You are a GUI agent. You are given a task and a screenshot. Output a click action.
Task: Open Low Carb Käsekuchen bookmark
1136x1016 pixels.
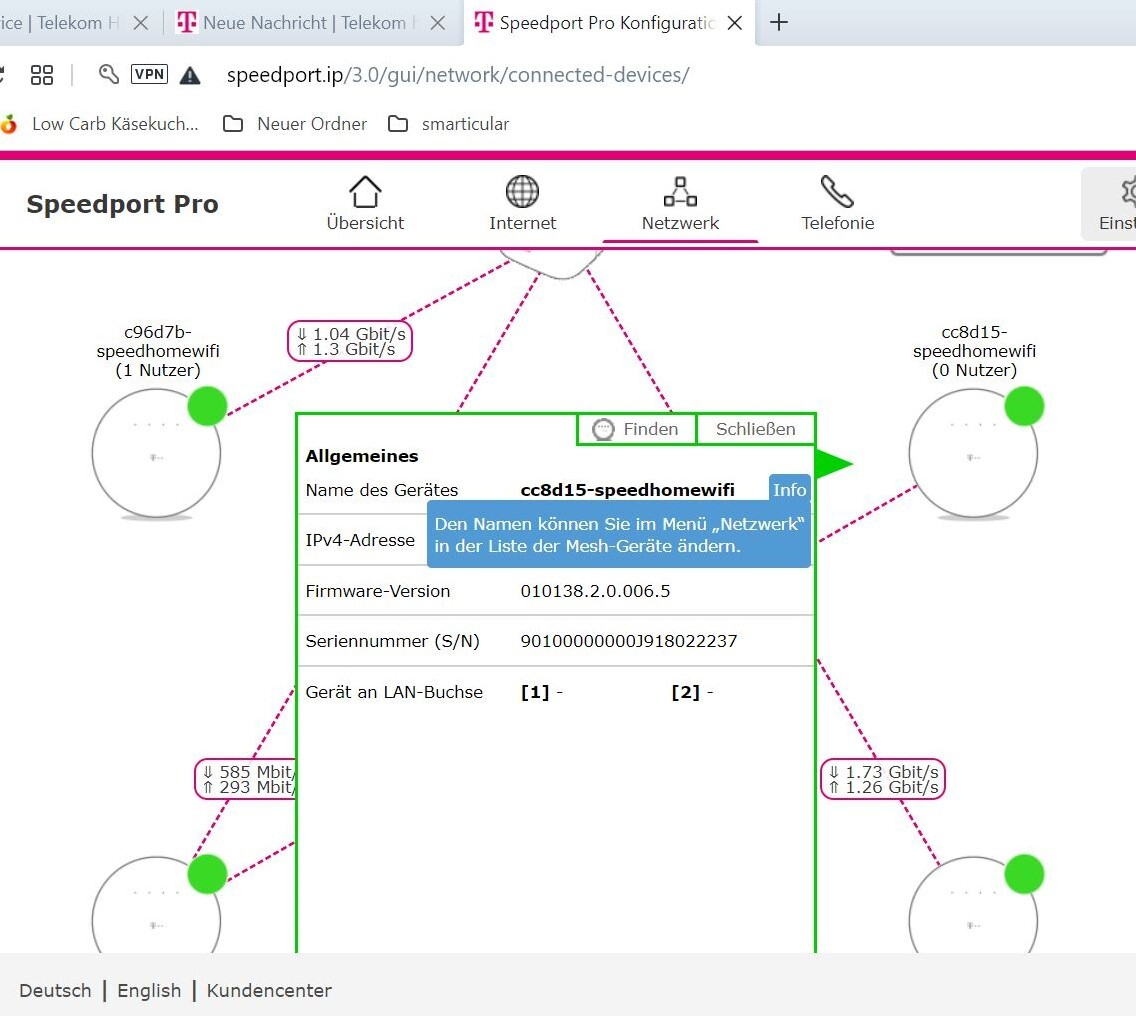[x=100, y=124]
